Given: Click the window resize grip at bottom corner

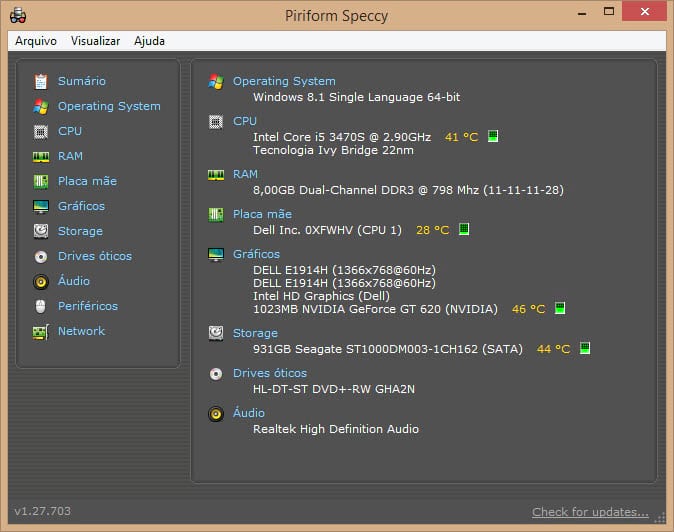Looking at the screenshot, I should coord(659,518).
